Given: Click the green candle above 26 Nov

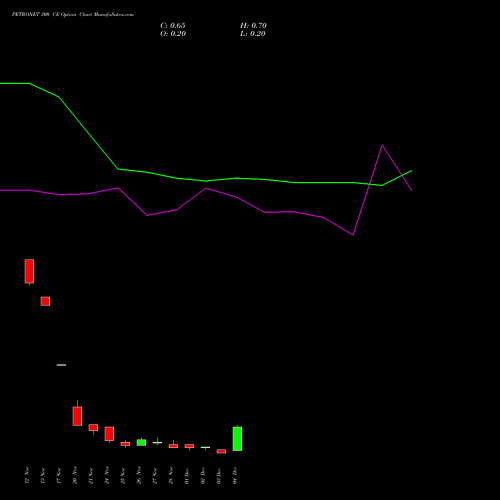Looking at the screenshot, I should pyautogui.click(x=141, y=442).
